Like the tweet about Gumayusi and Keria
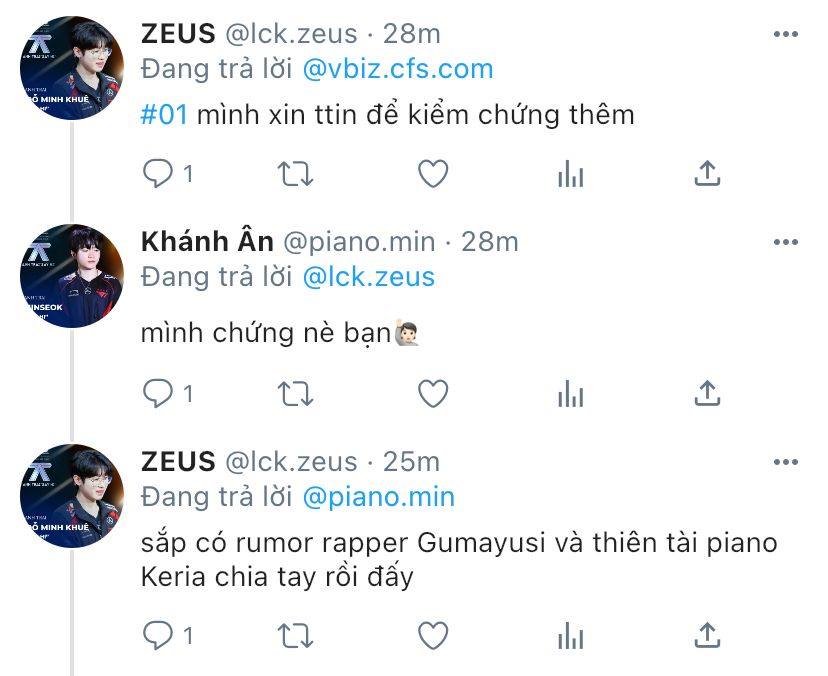This screenshot has width=828, height=676. point(432,635)
